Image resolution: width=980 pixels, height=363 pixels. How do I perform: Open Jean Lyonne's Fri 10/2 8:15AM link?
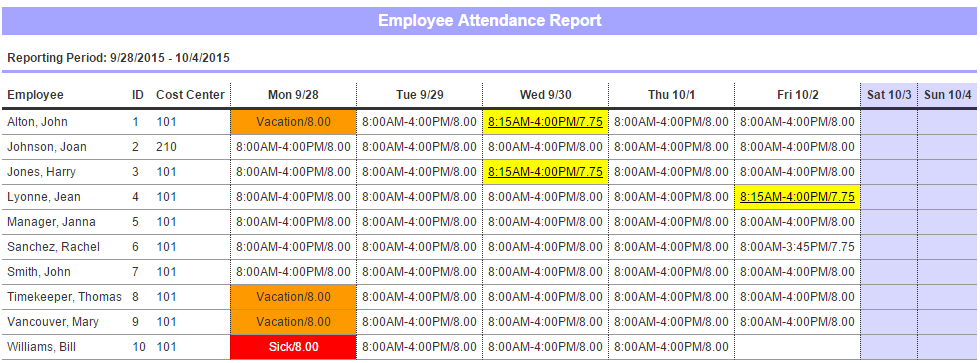click(797, 197)
